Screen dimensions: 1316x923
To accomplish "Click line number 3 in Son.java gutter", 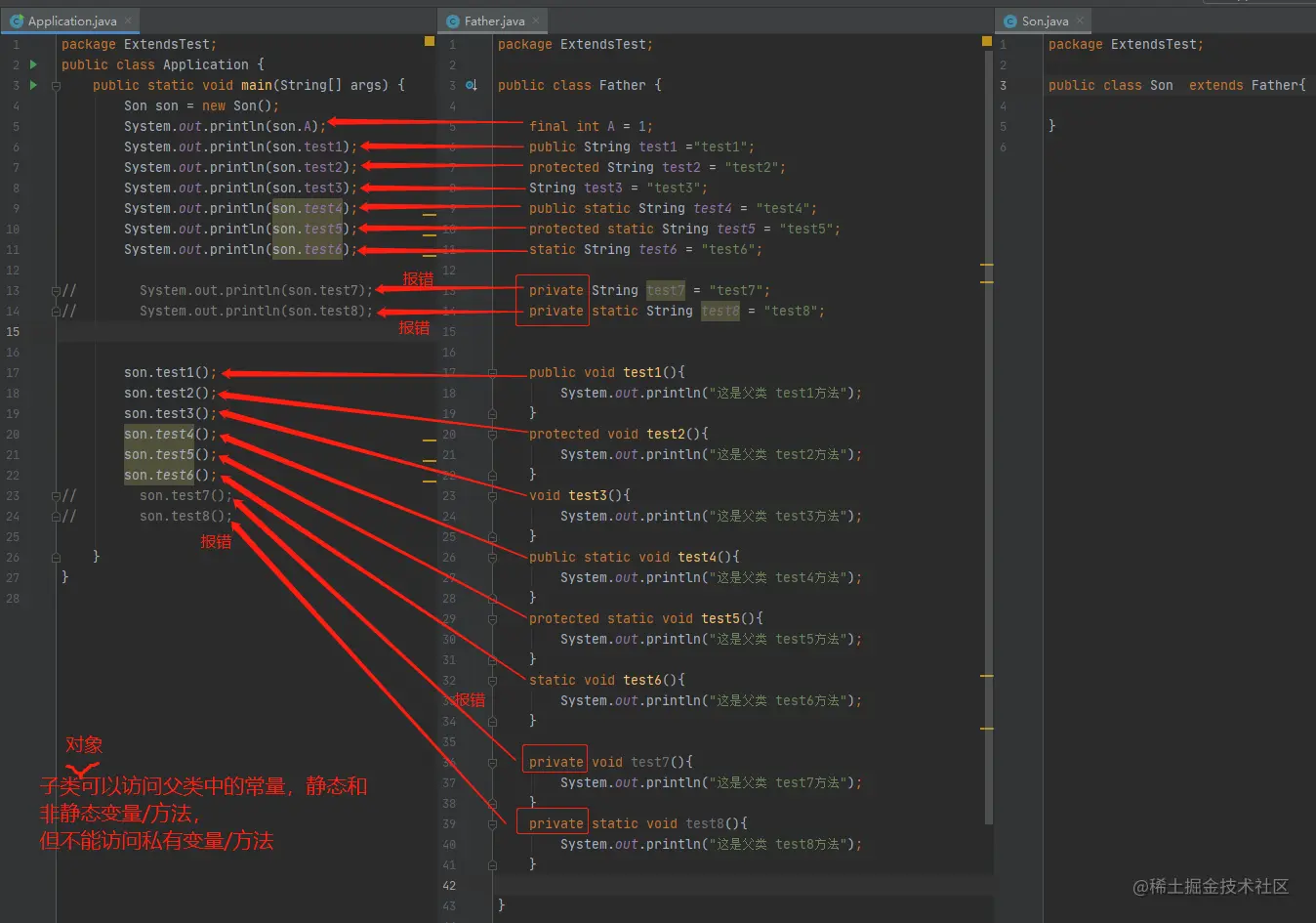I will tap(1003, 85).
